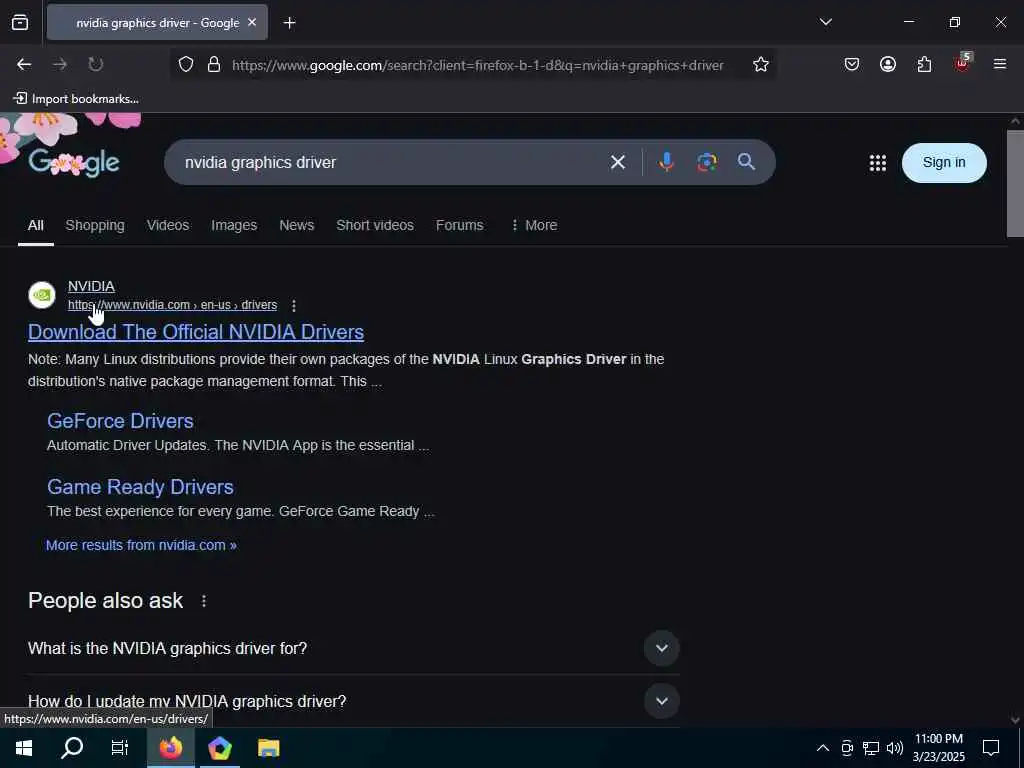Screen dimensions: 1024x768
Task: Close the nvidia graphics driver tab
Action: (x=252, y=22)
